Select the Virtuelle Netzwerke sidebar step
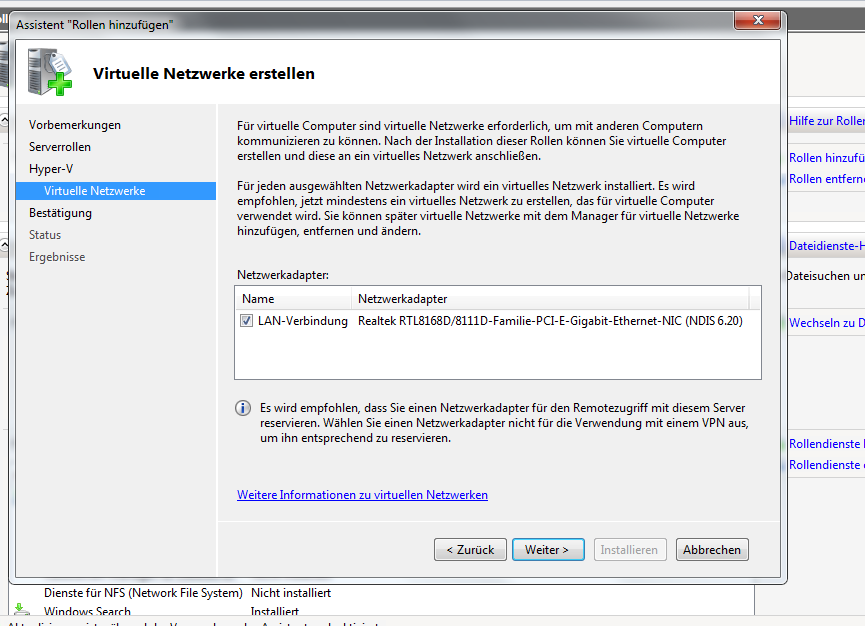 (95, 191)
